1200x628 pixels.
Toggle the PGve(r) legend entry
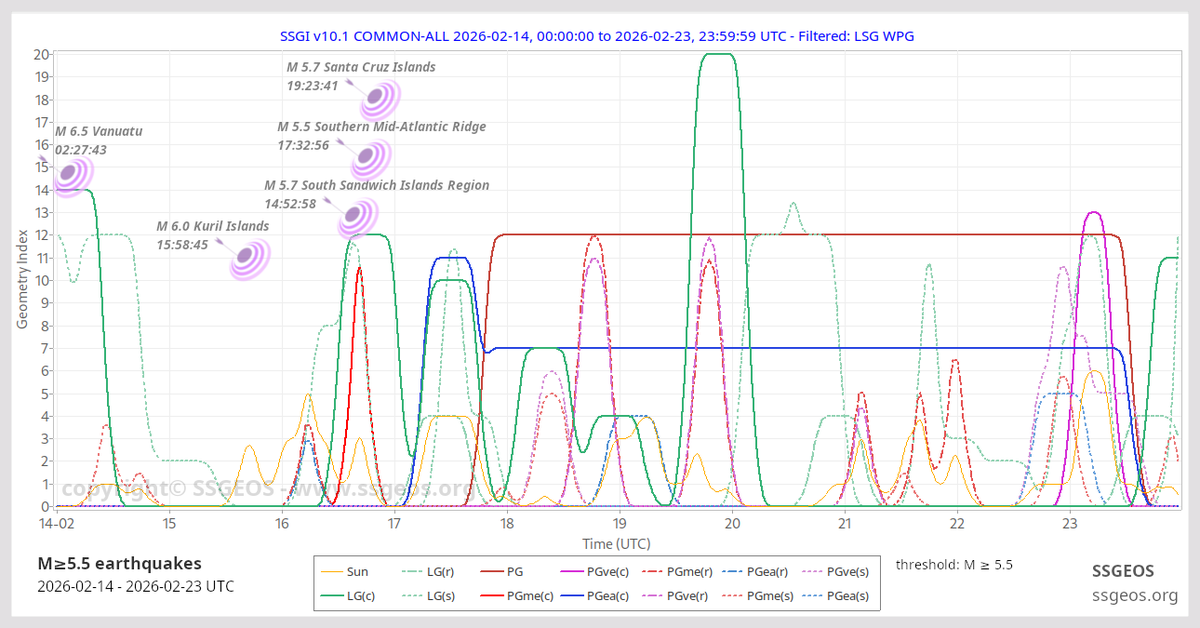pos(677,596)
